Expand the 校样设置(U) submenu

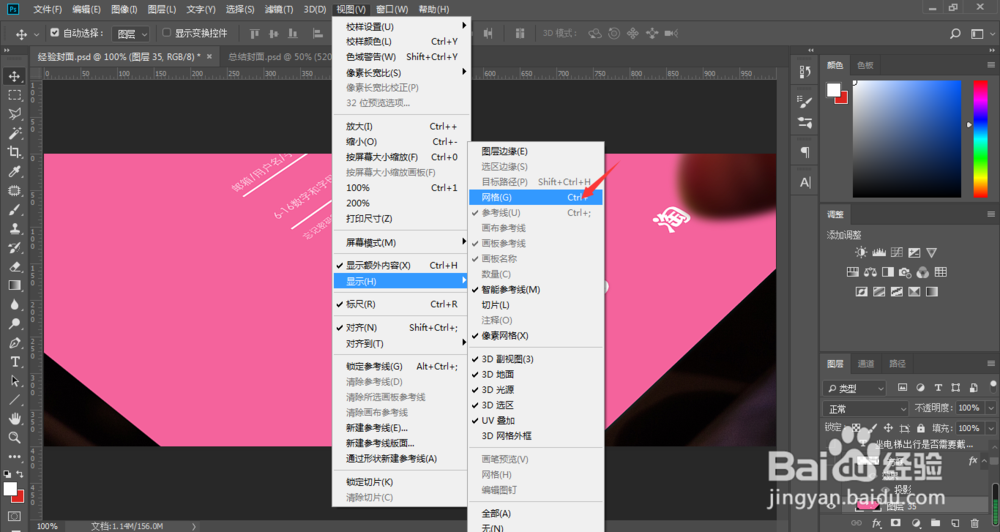401,27
